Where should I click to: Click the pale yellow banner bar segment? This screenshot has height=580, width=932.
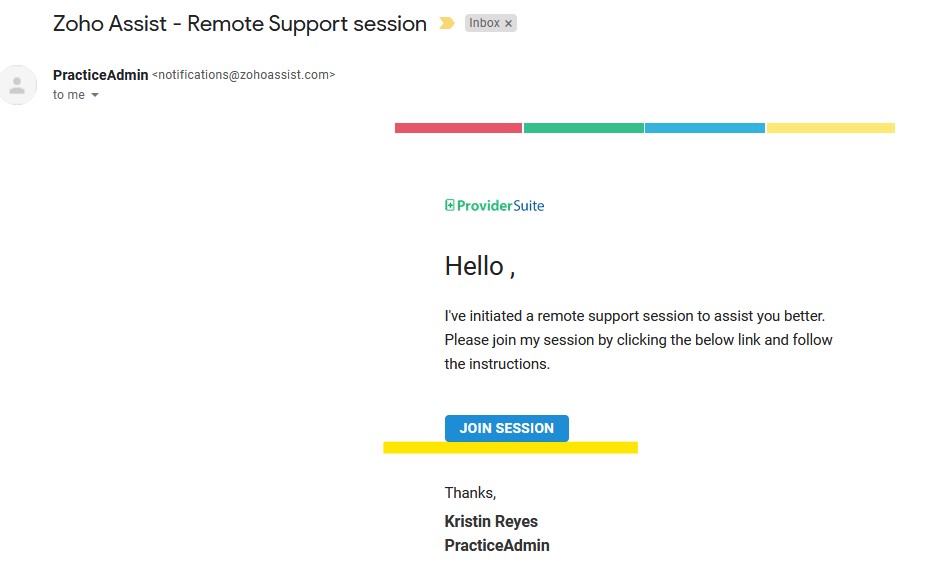click(x=831, y=128)
